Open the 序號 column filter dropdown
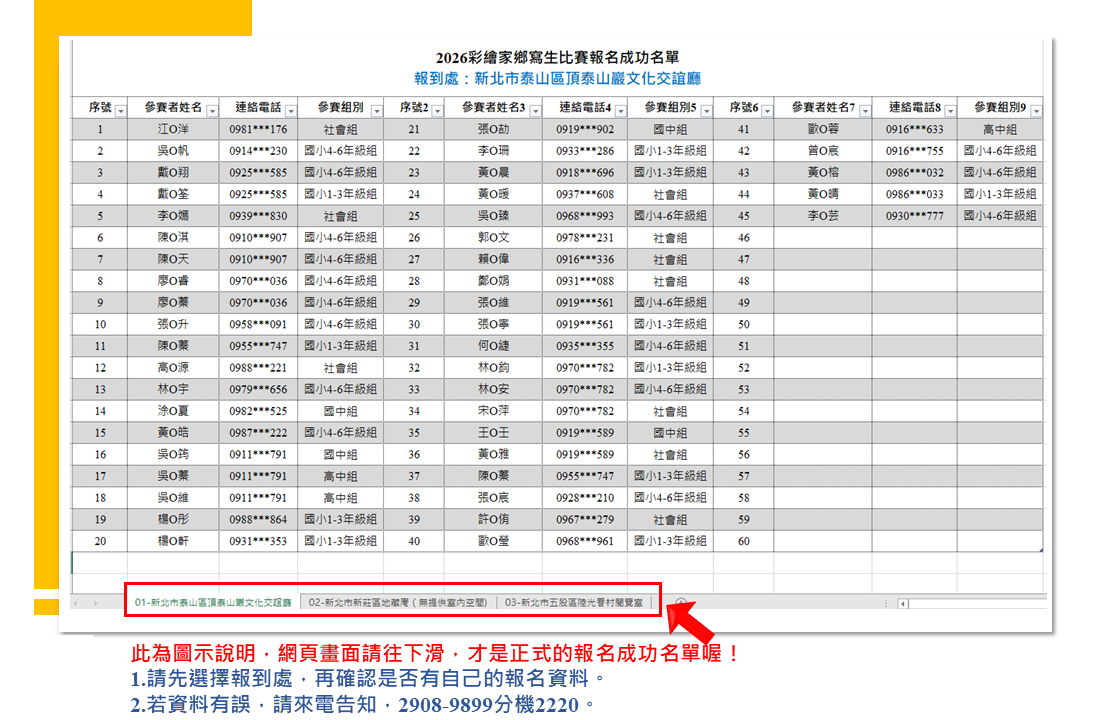Screen dimensions: 1099x720 pos(121,110)
